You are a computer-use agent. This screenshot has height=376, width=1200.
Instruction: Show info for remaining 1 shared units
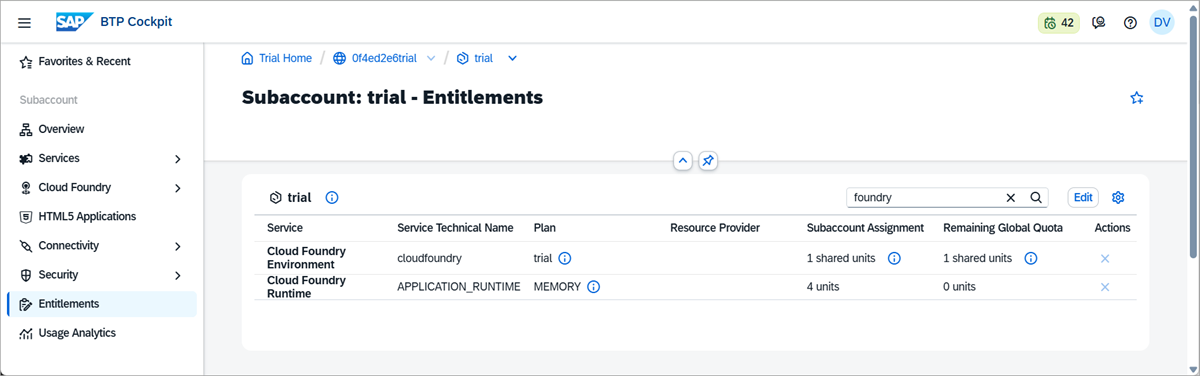(1030, 258)
